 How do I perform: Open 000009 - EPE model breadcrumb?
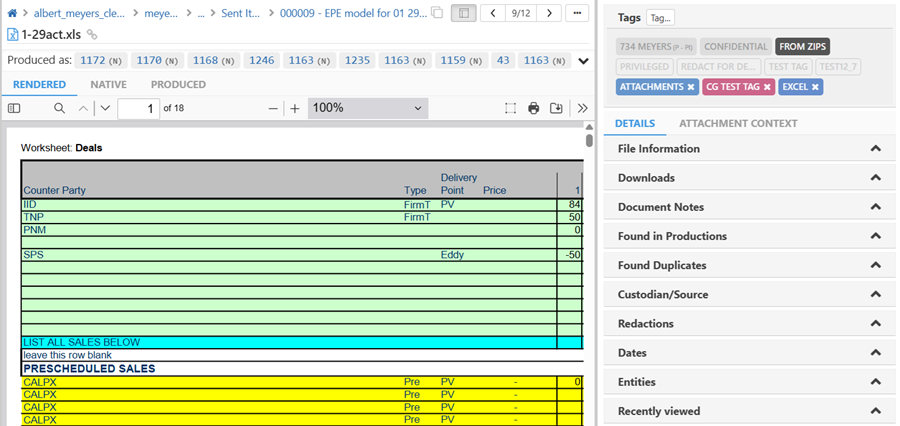coord(354,13)
